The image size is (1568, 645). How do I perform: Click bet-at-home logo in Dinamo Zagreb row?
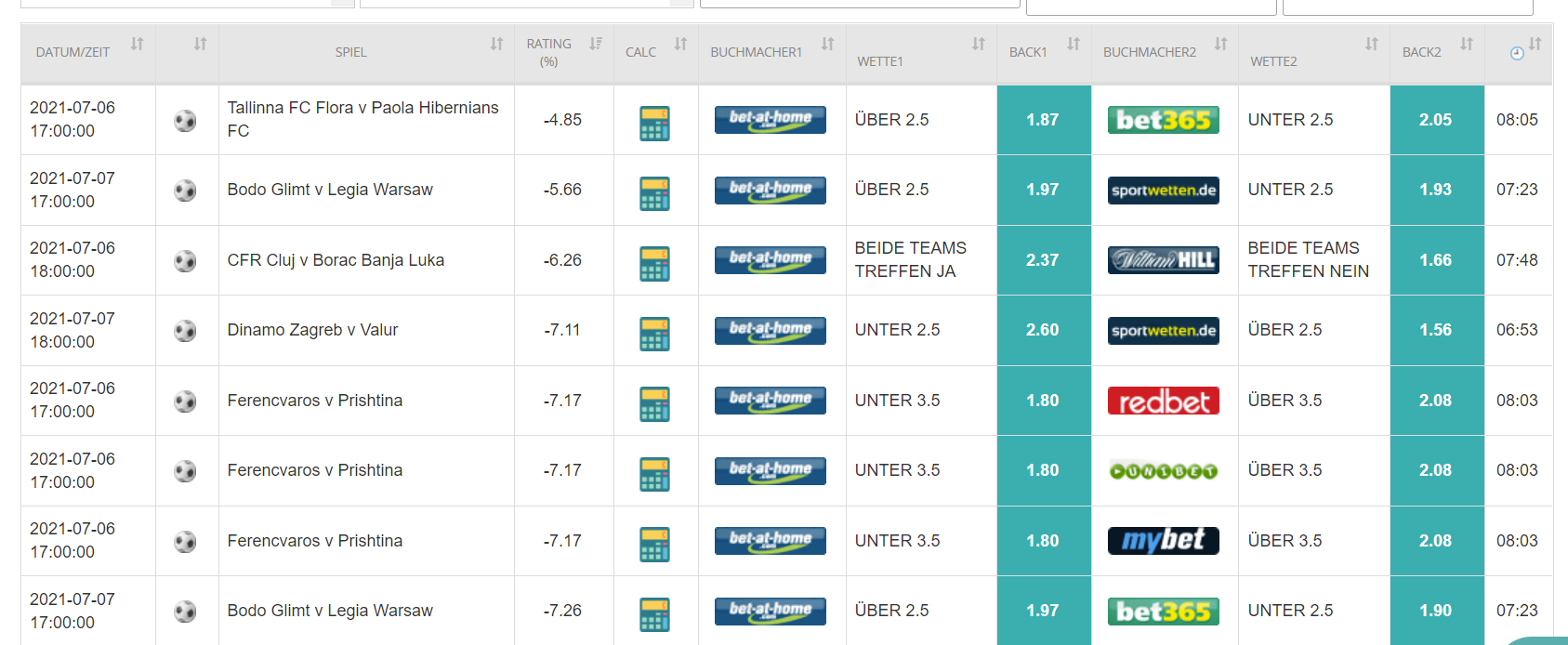[771, 331]
